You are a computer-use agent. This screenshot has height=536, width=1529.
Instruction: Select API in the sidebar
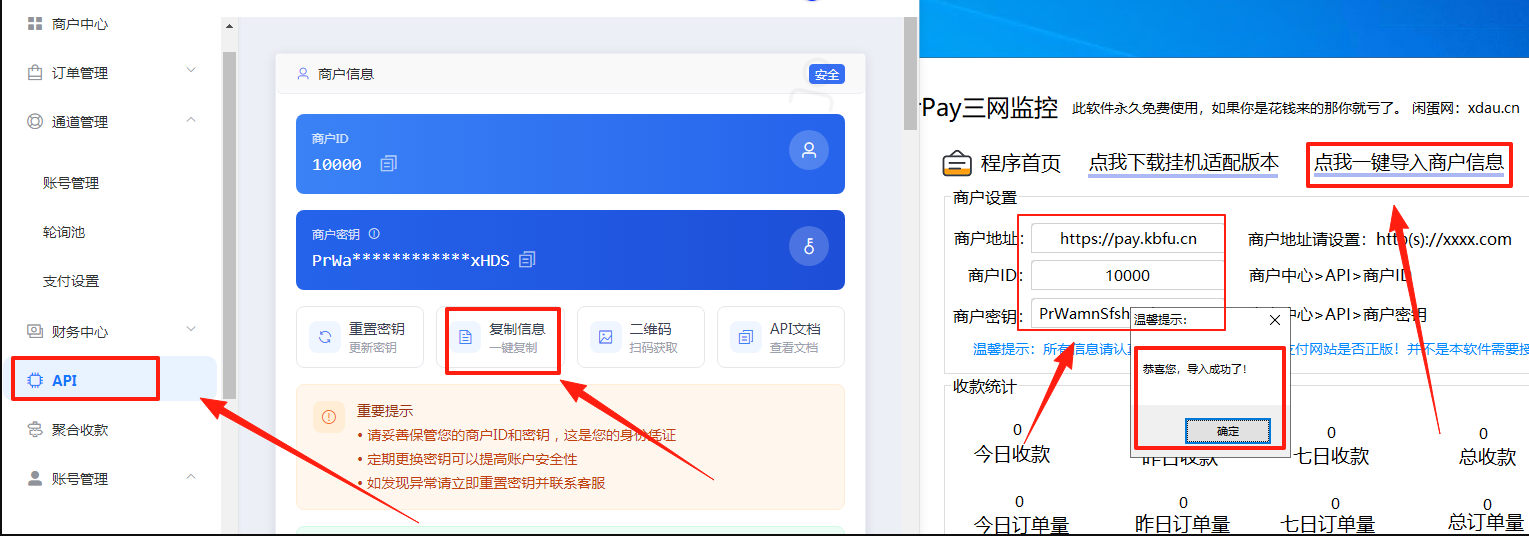[65, 380]
